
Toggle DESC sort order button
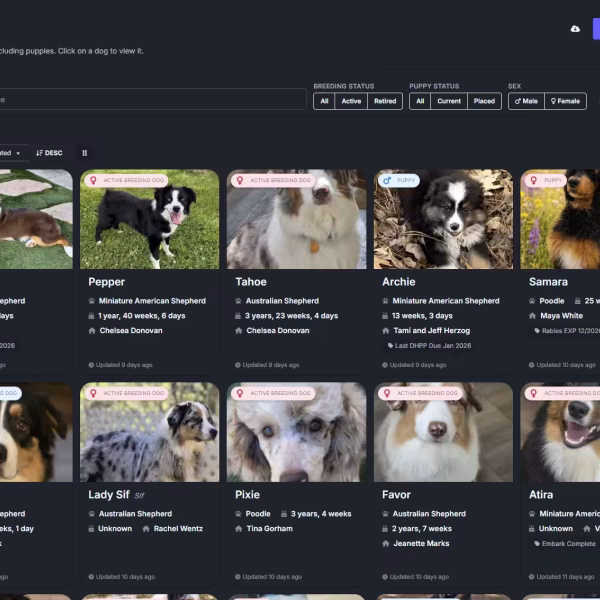tap(49, 153)
